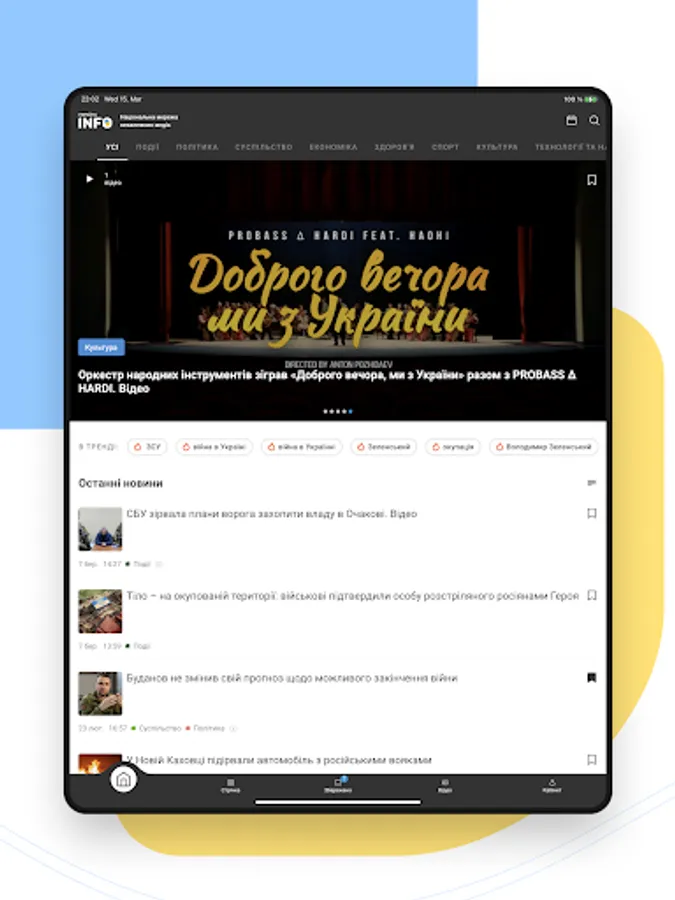Image resolution: width=675 pixels, height=900 pixels.
Task: Open the profile bottom navigation tab
Action: (x=552, y=786)
